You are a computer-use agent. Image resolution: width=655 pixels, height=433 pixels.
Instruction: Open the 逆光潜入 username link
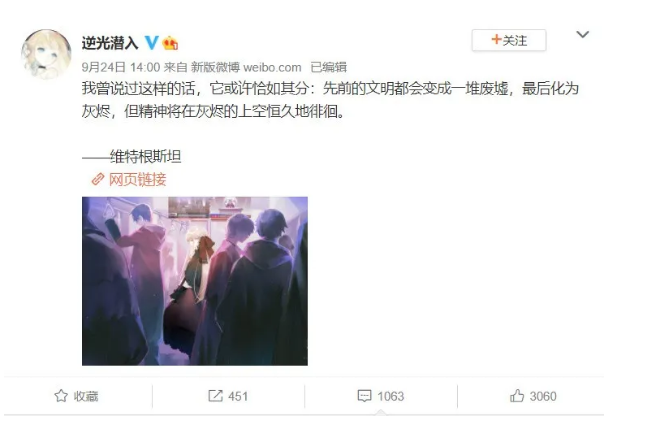110,43
